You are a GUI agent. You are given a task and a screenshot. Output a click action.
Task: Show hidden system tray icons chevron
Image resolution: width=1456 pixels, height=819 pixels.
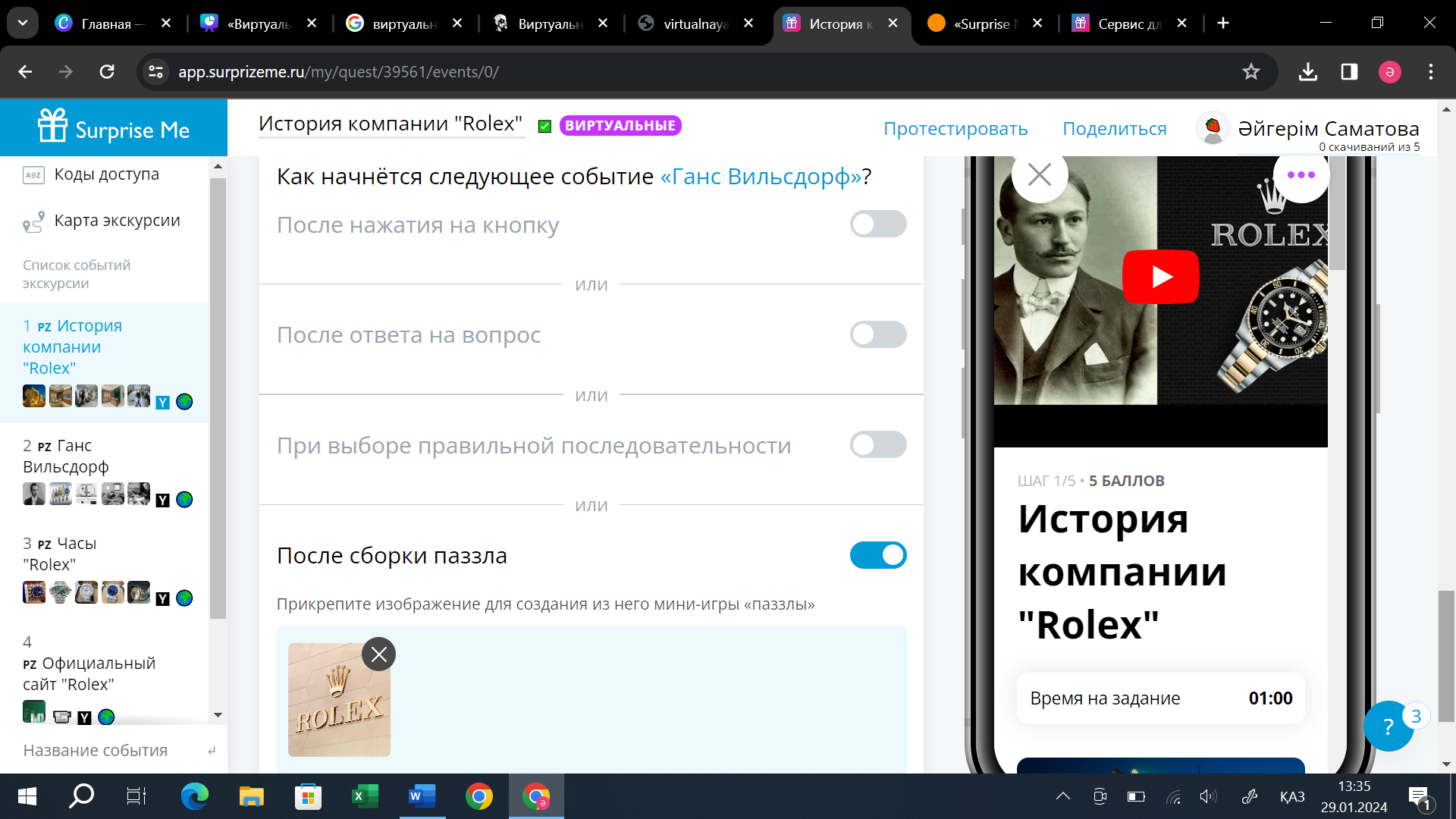tap(1062, 796)
